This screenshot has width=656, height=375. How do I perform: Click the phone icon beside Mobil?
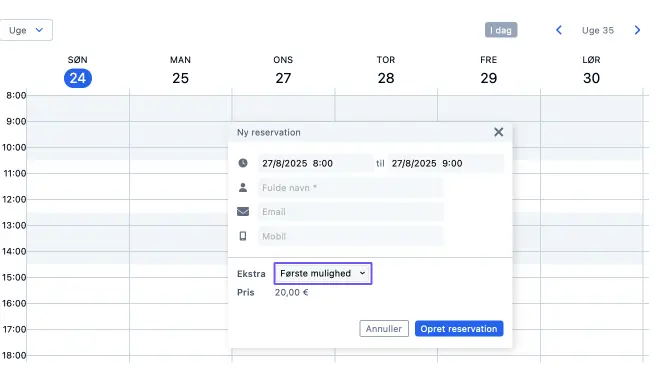click(243, 236)
